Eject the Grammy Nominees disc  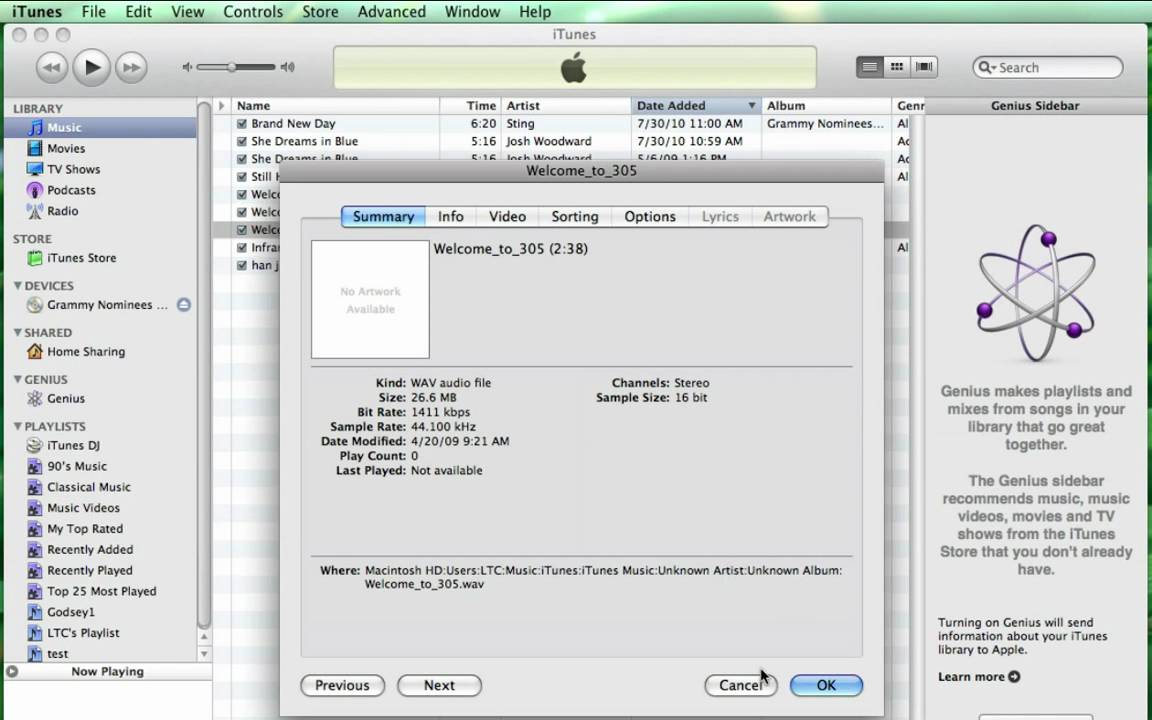[184, 305]
